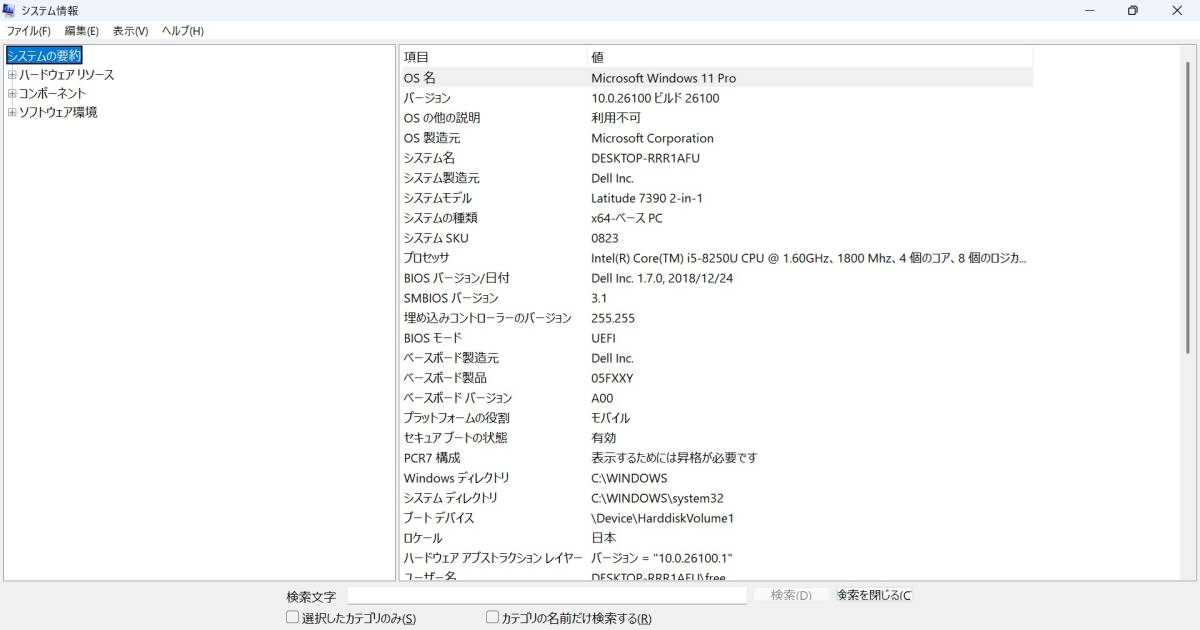
Task: Click the Intel Core i5-8250U processor value
Action: click(x=809, y=258)
